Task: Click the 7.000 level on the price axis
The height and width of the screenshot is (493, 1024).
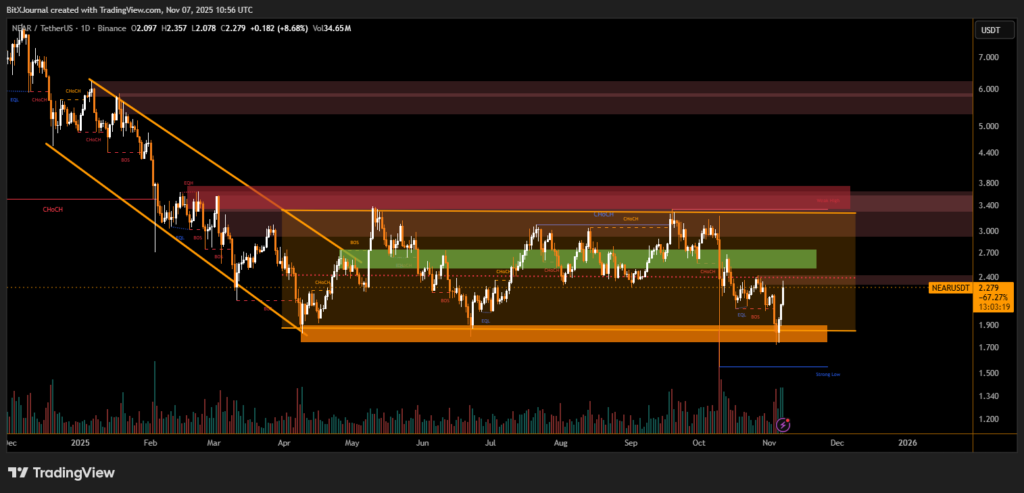Action: (991, 58)
